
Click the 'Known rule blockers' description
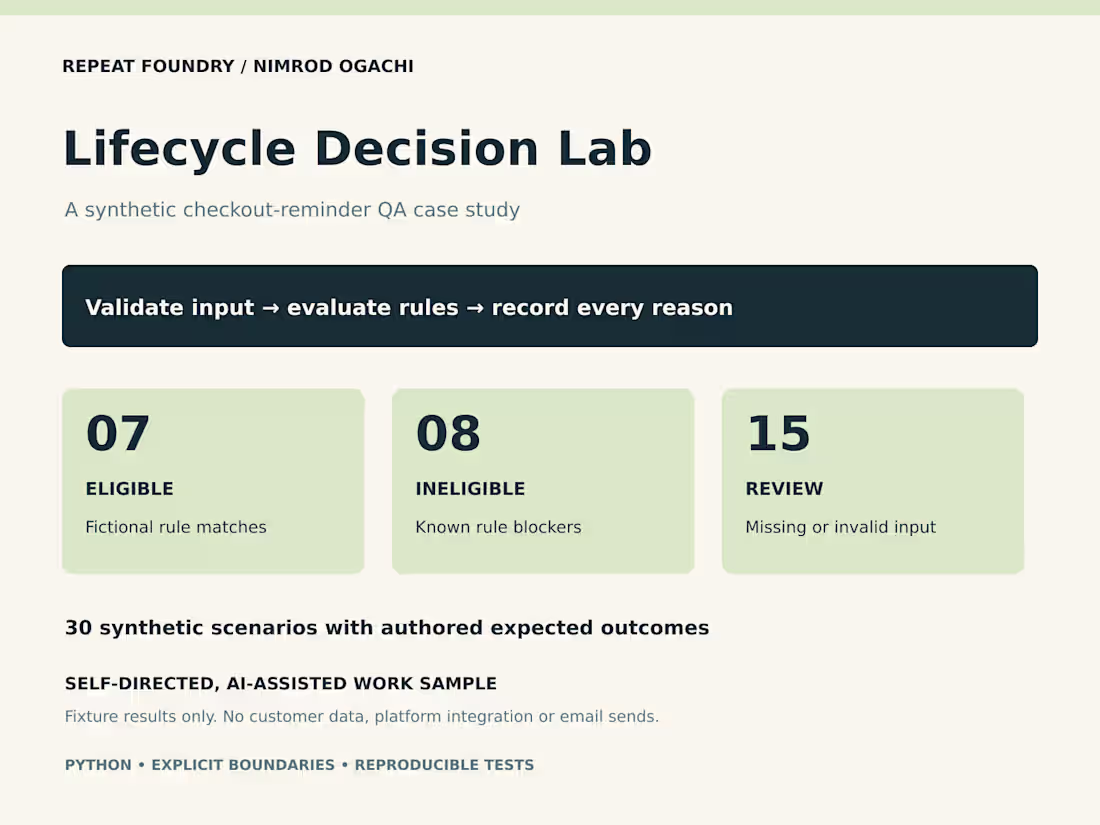pyautogui.click(x=498, y=527)
